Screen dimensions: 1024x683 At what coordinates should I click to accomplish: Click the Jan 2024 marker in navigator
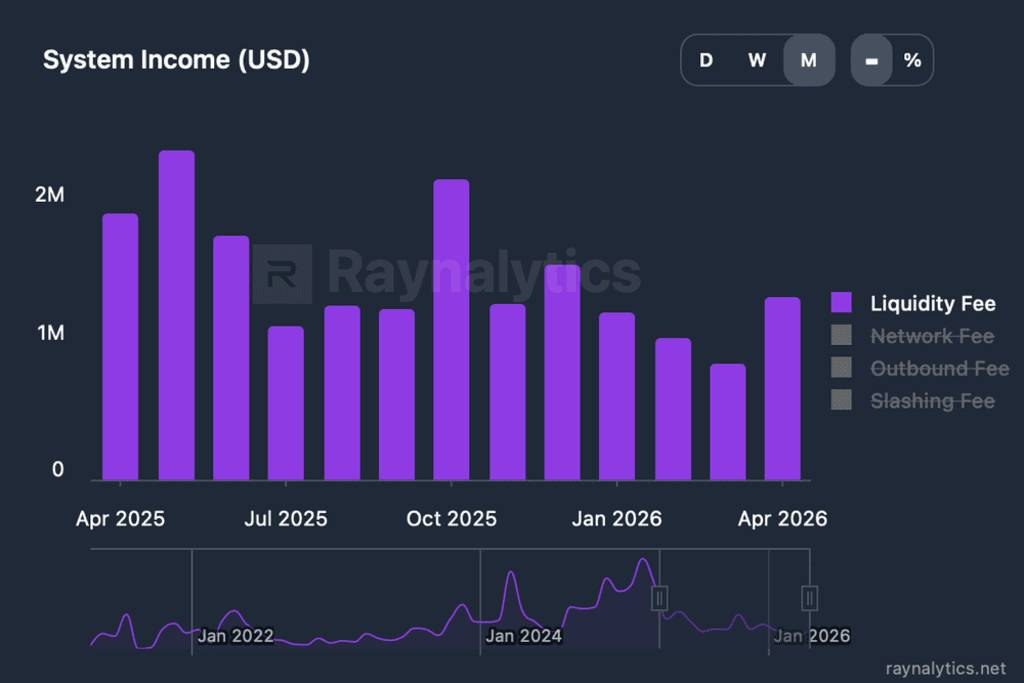[x=523, y=635]
